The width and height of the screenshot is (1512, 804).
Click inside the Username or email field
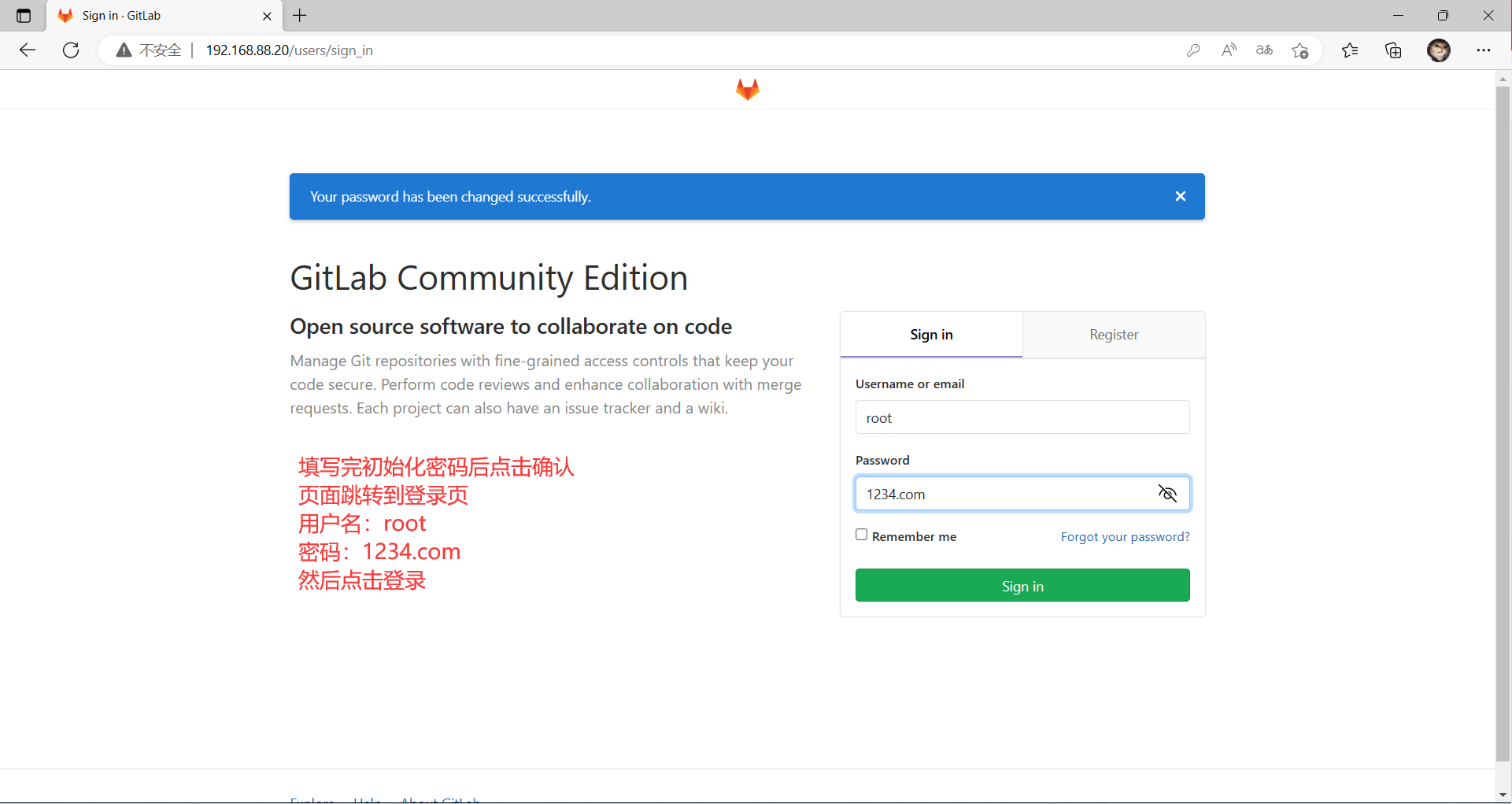tap(1022, 417)
